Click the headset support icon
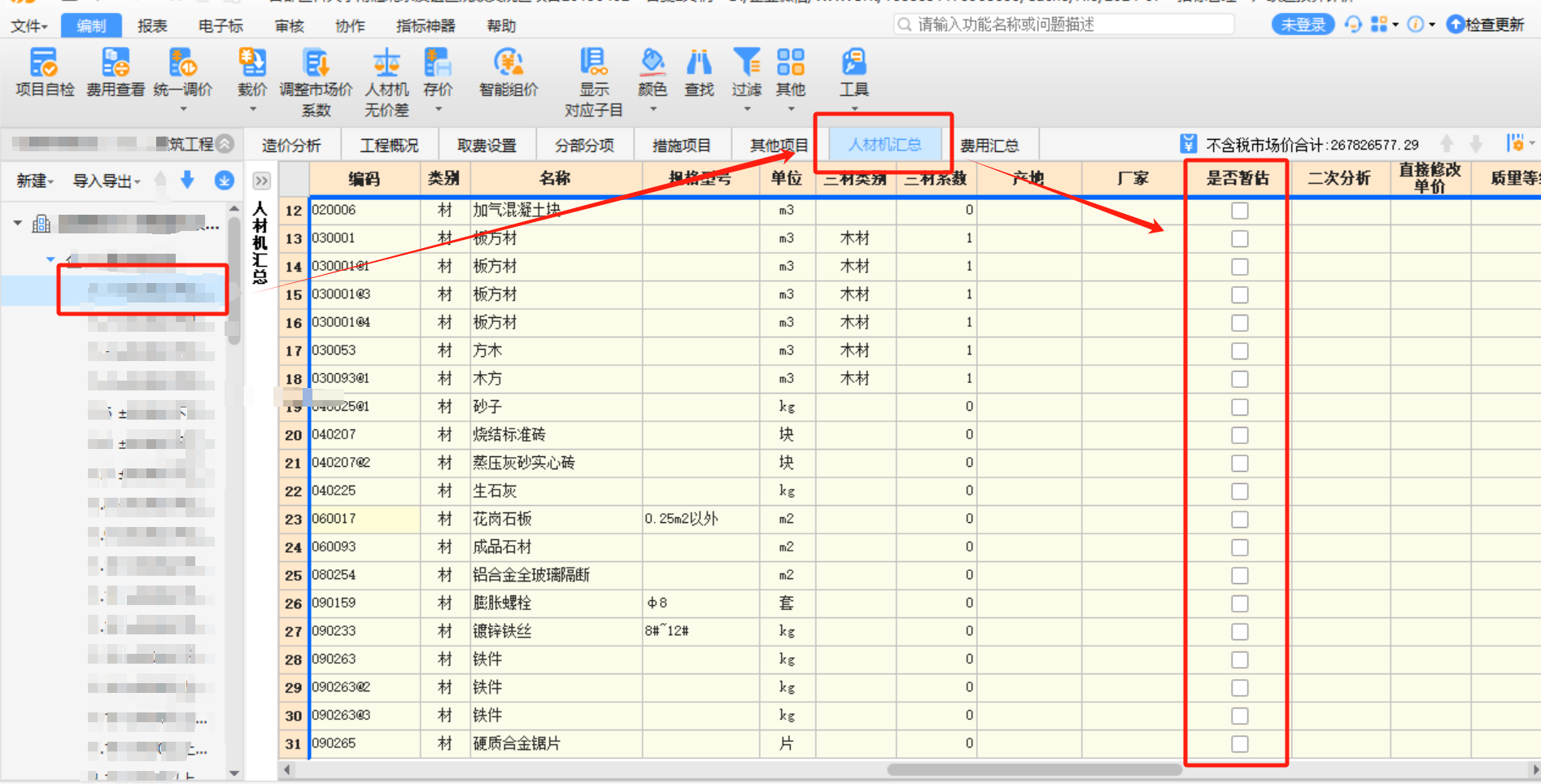The image size is (1541, 784). point(1353,24)
